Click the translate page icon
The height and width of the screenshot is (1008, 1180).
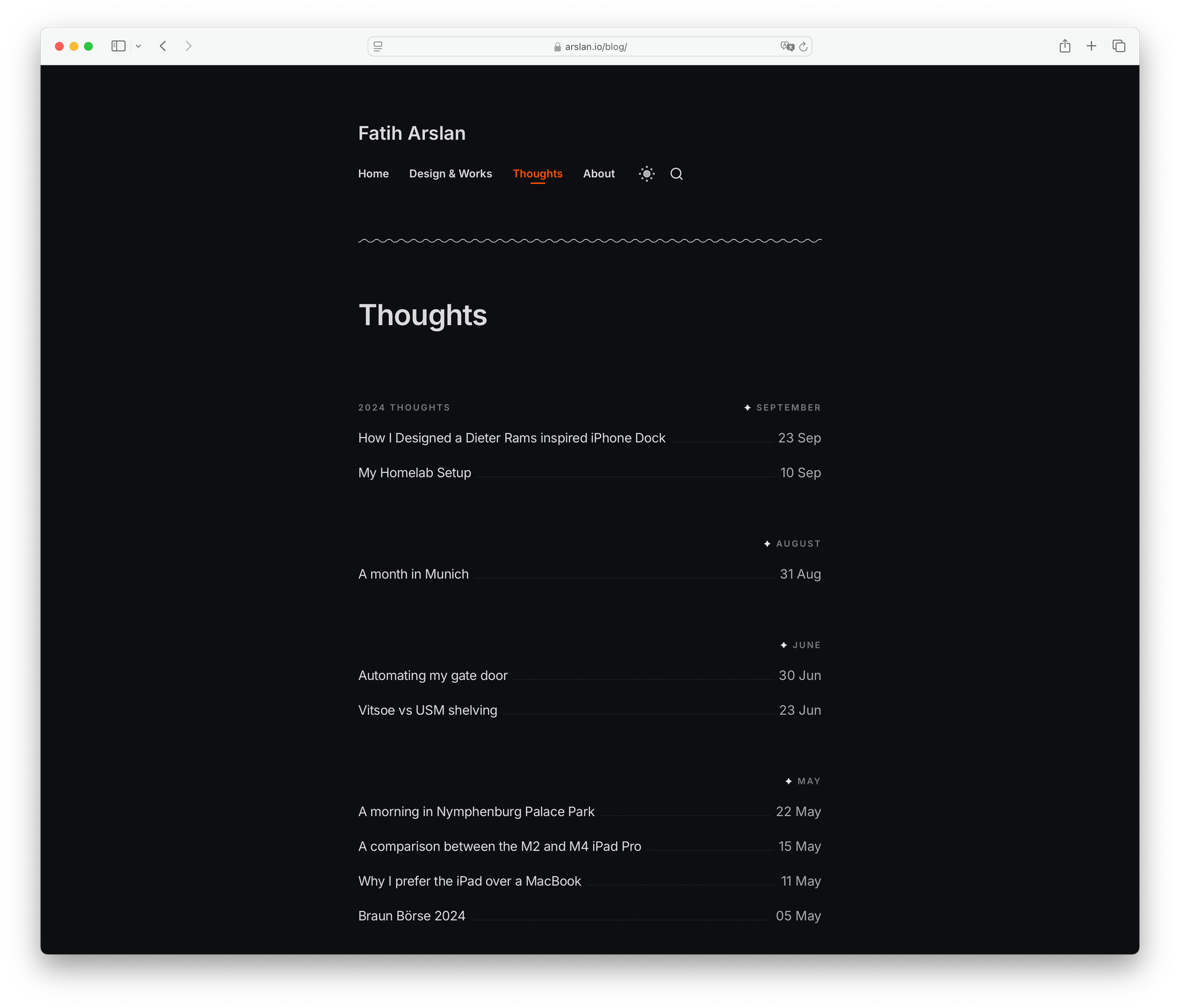[x=786, y=46]
